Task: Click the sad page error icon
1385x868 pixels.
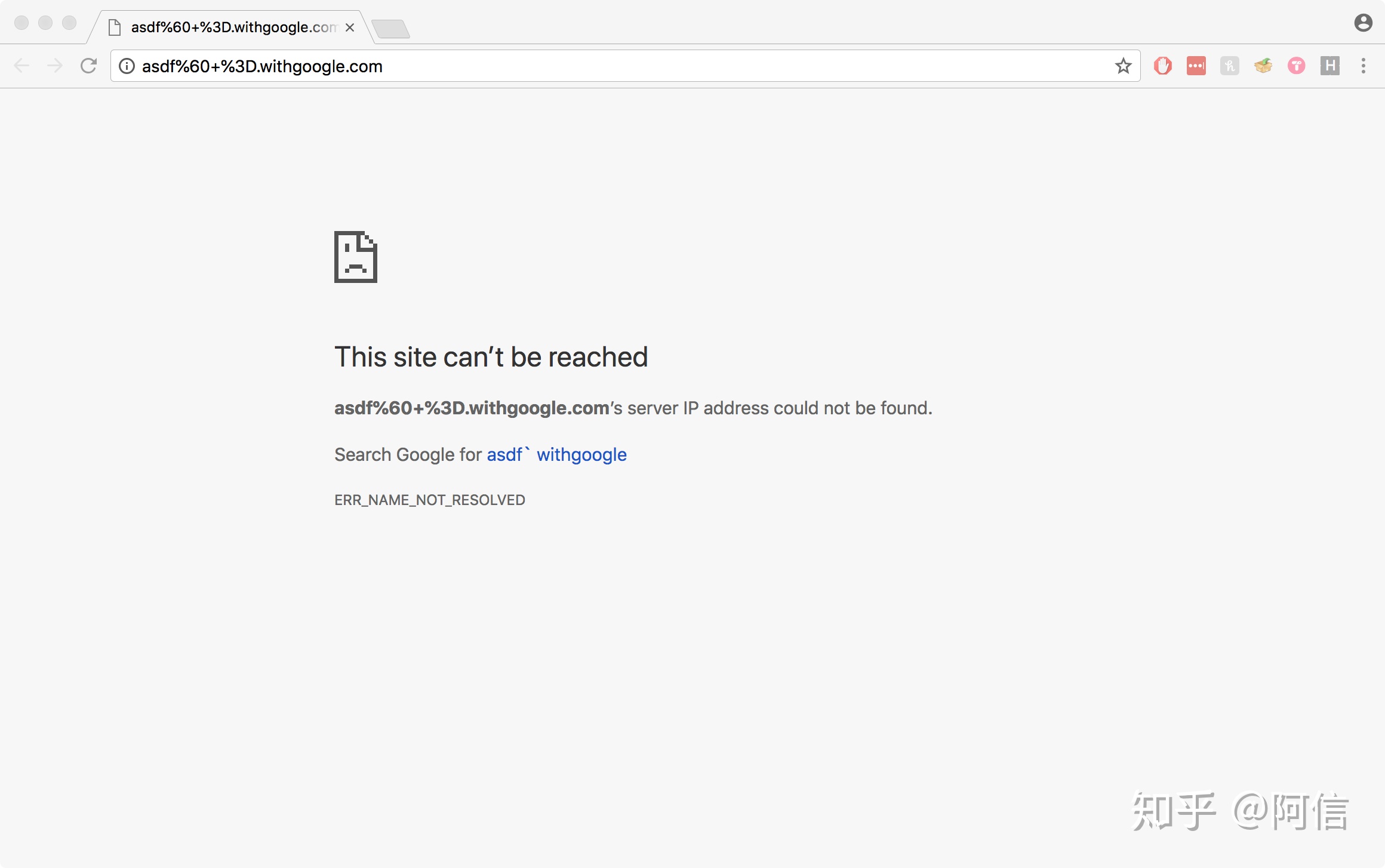Action: tap(356, 257)
